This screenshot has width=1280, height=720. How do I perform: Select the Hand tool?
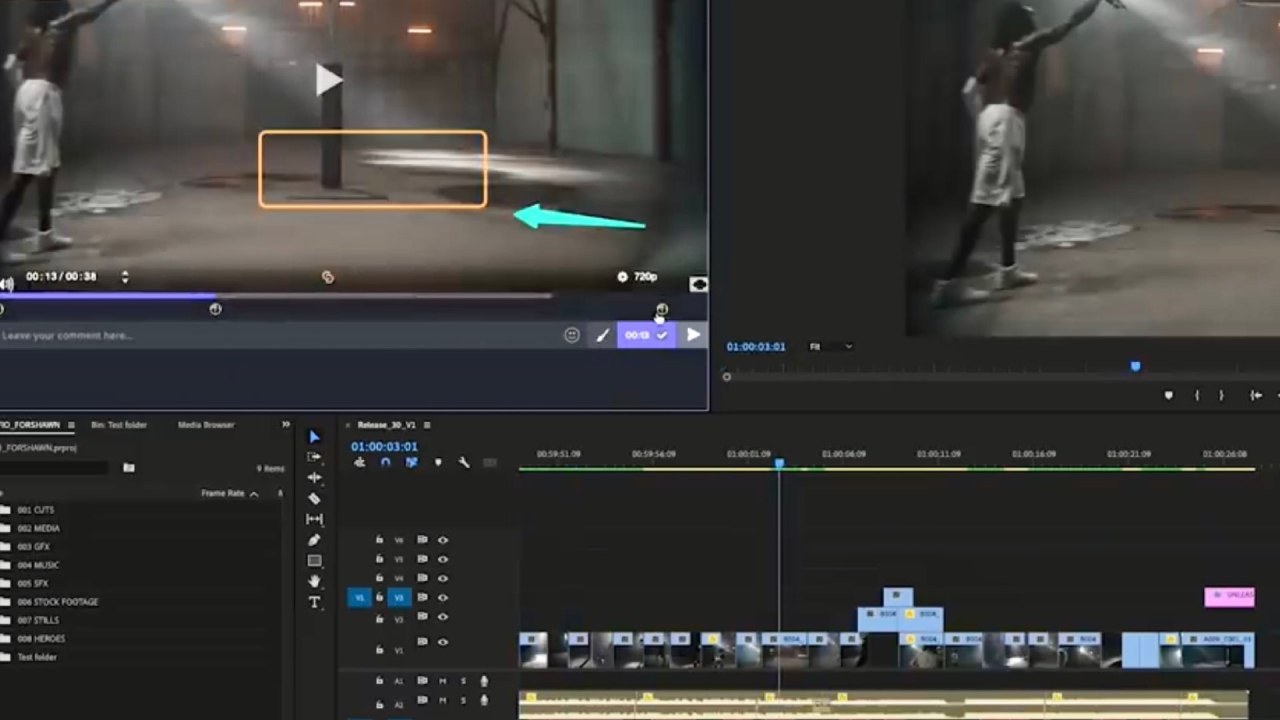(314, 581)
